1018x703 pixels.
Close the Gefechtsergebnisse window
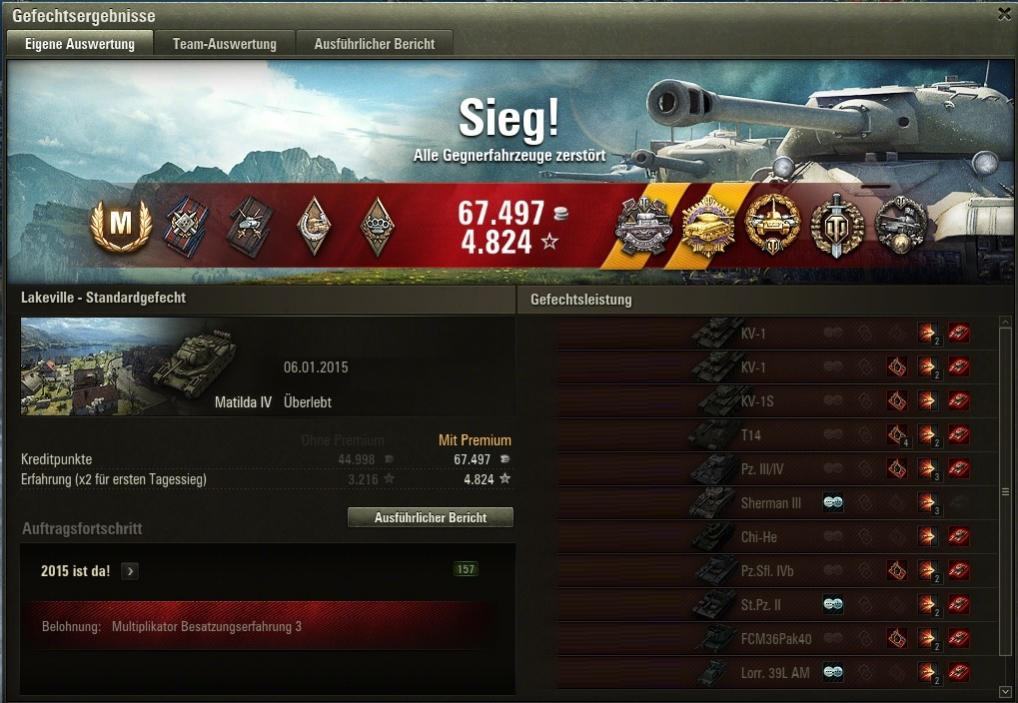[x=1004, y=14]
